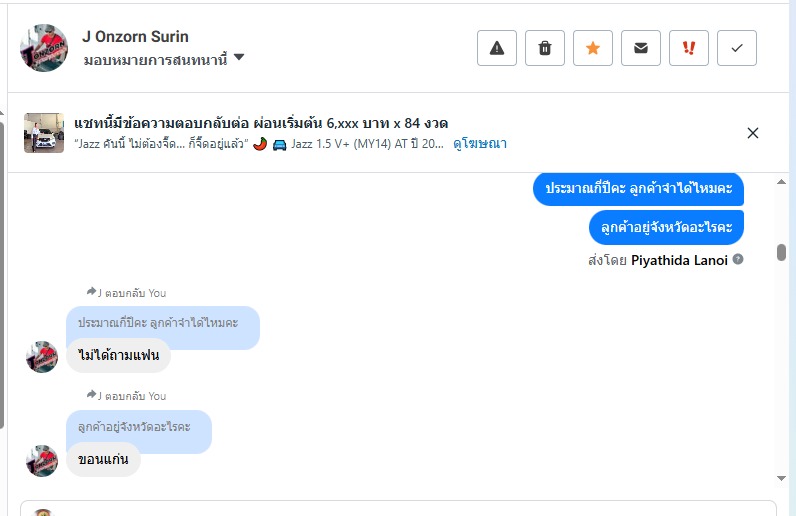This screenshot has height=516, width=796.
Task: Click the sent bubble 'ลูกค้าอยู่จังหวัดอะไรคะ'
Action: [666, 227]
